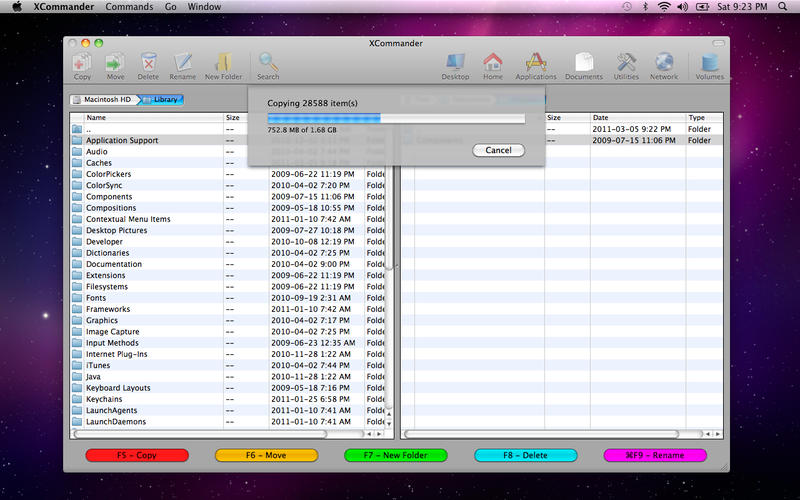Click the orange F6 - Move button
The image size is (800, 500).
click(266, 455)
